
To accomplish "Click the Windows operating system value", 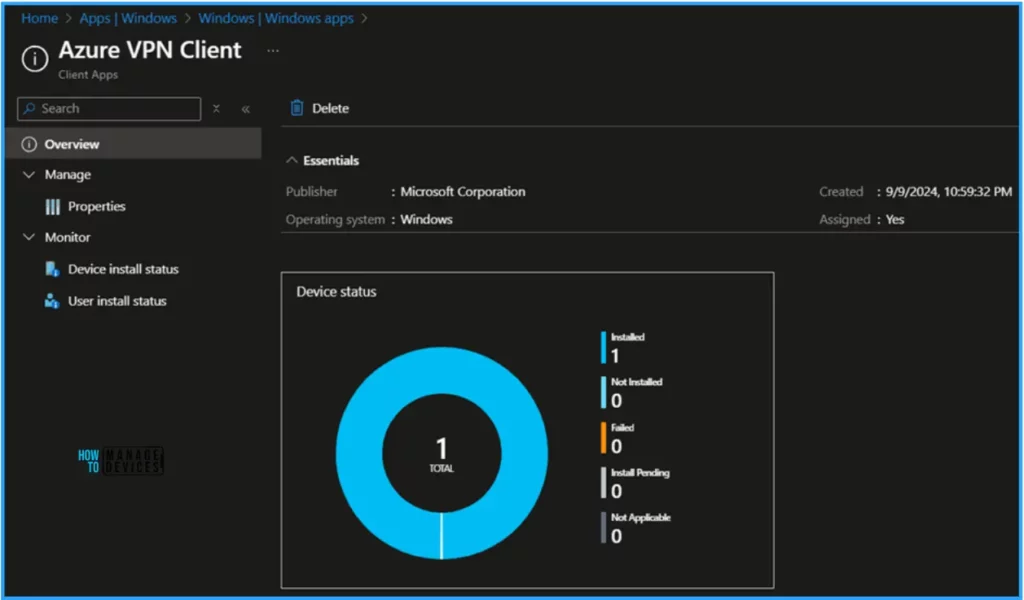I will (426, 219).
